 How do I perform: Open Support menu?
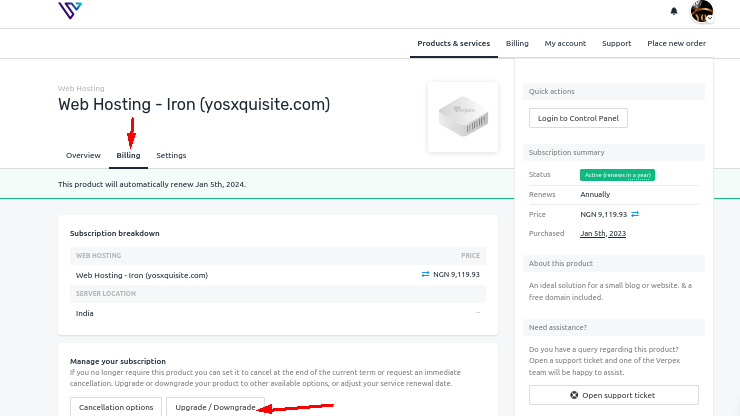coord(616,43)
